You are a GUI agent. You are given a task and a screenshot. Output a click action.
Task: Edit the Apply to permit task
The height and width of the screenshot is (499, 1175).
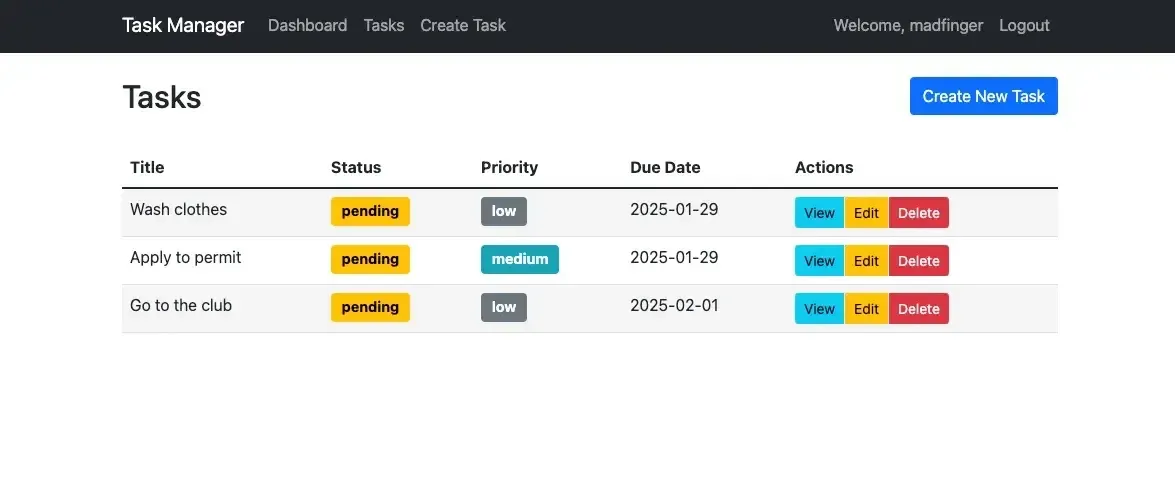(x=866, y=261)
